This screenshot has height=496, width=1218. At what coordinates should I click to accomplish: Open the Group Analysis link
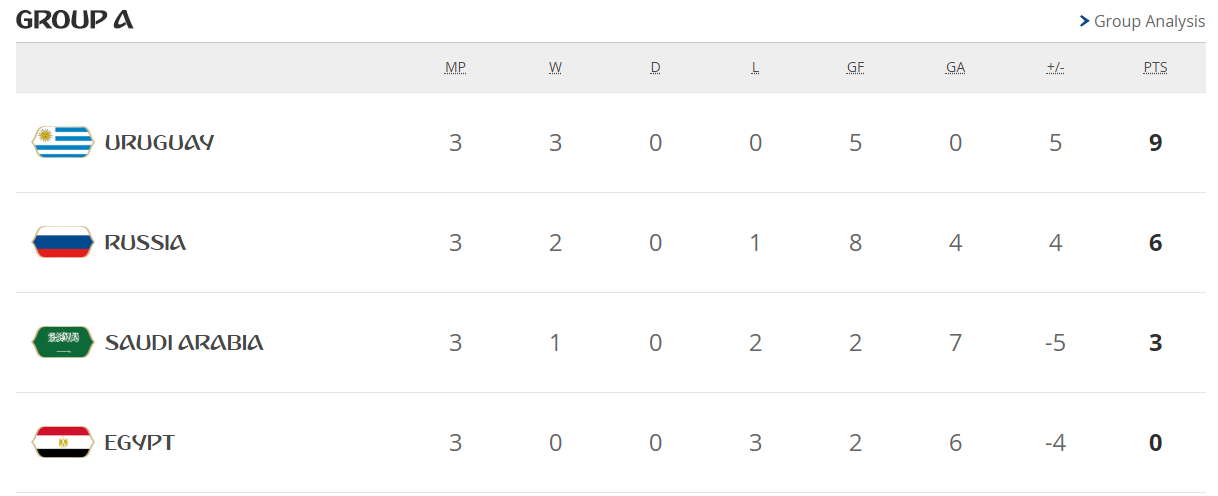point(1149,21)
